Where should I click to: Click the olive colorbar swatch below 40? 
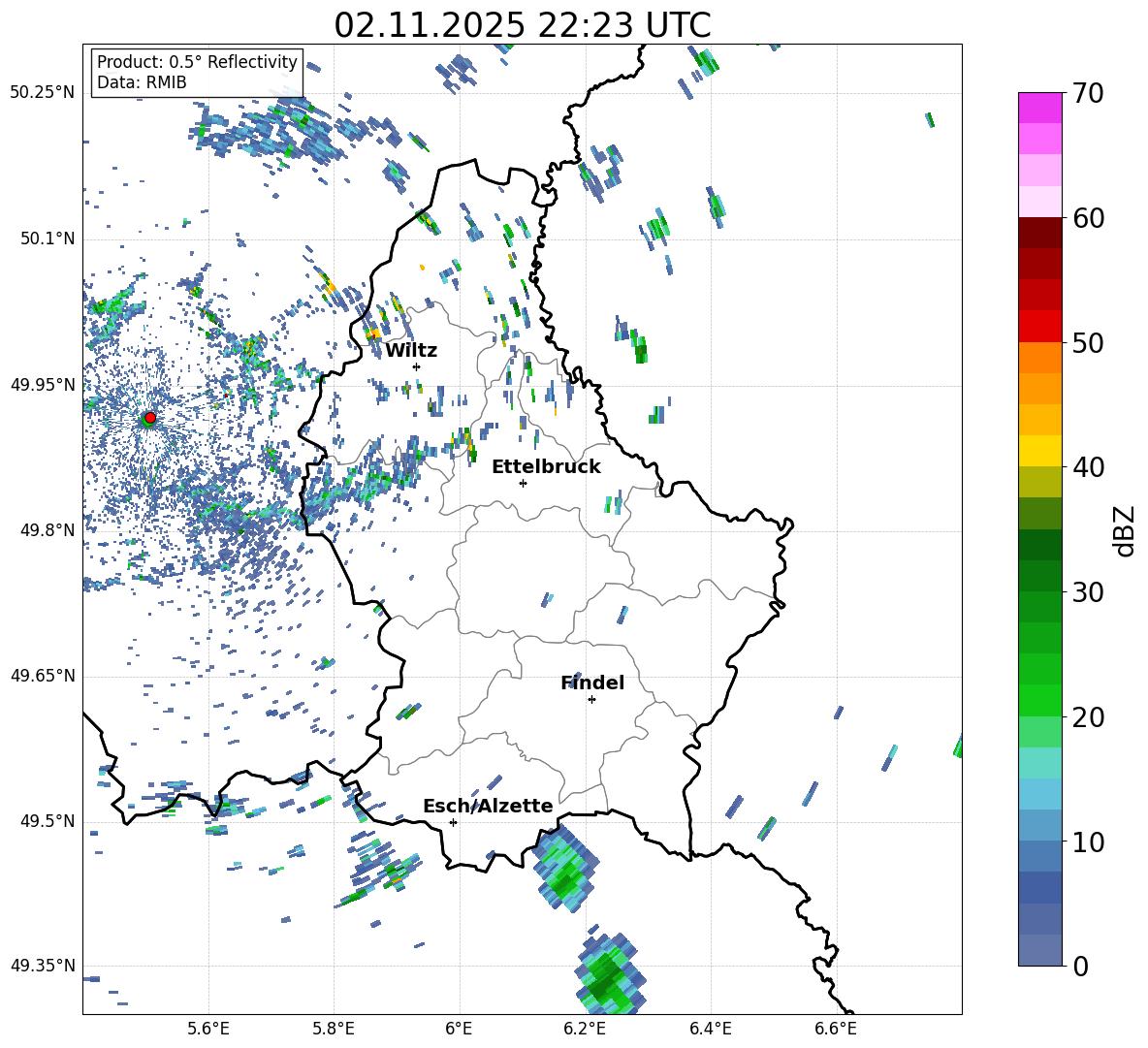coord(1039,482)
